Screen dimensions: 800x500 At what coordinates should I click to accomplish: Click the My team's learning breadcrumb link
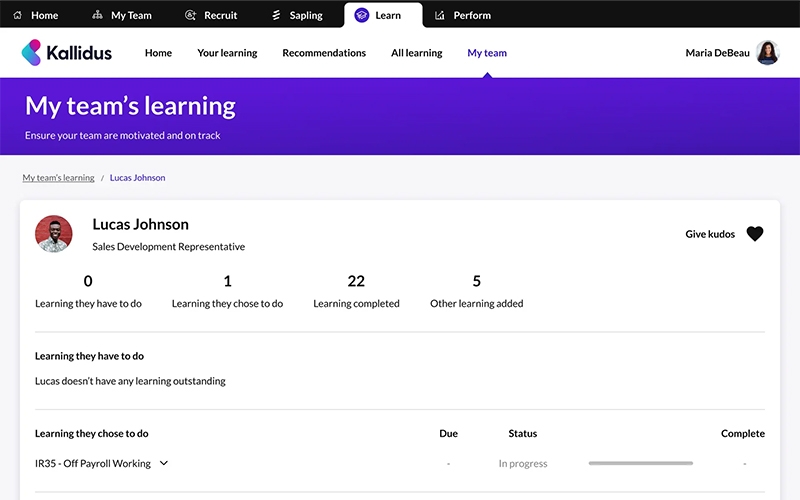59,178
